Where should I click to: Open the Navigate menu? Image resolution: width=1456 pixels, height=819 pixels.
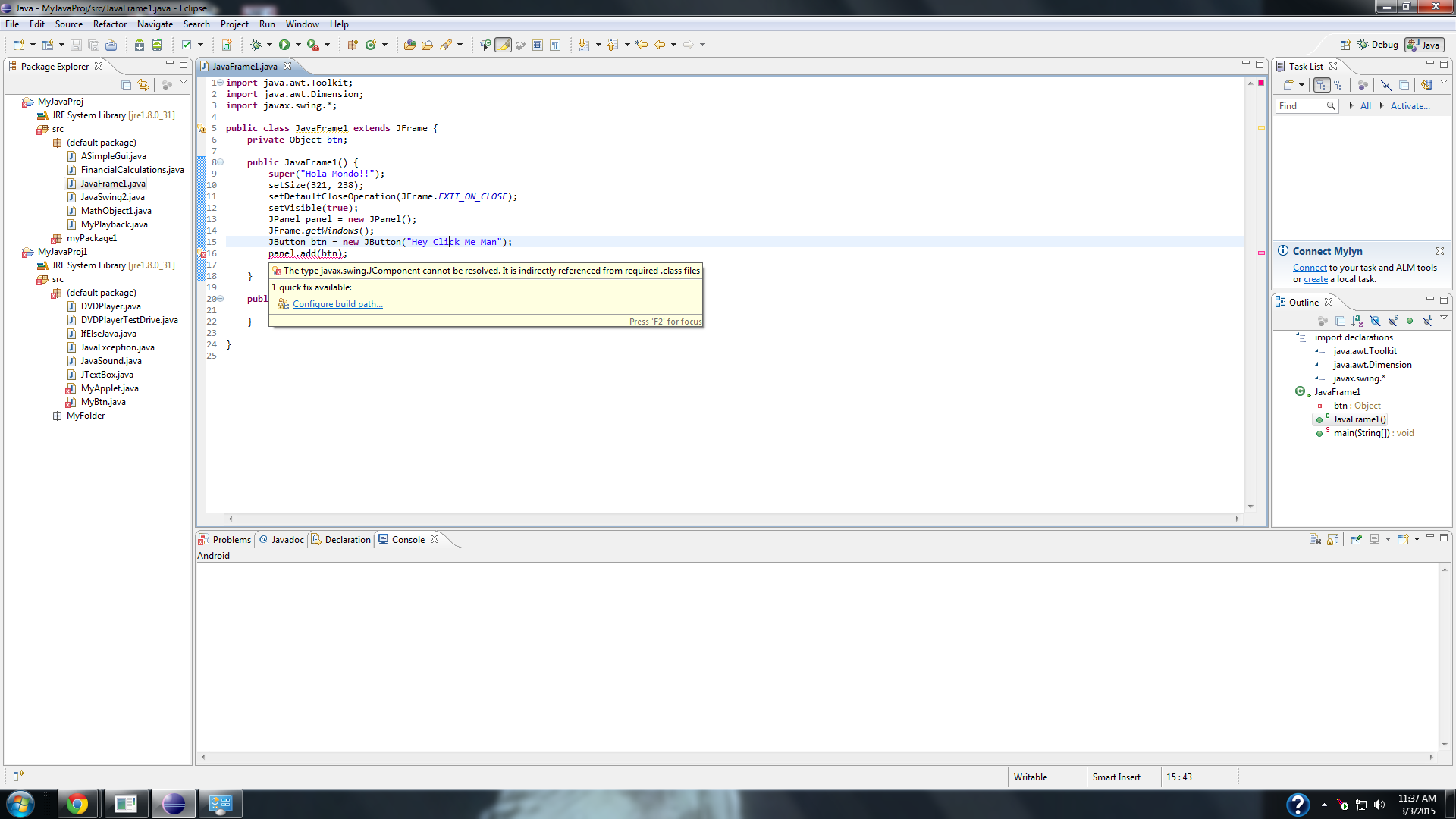(x=155, y=24)
